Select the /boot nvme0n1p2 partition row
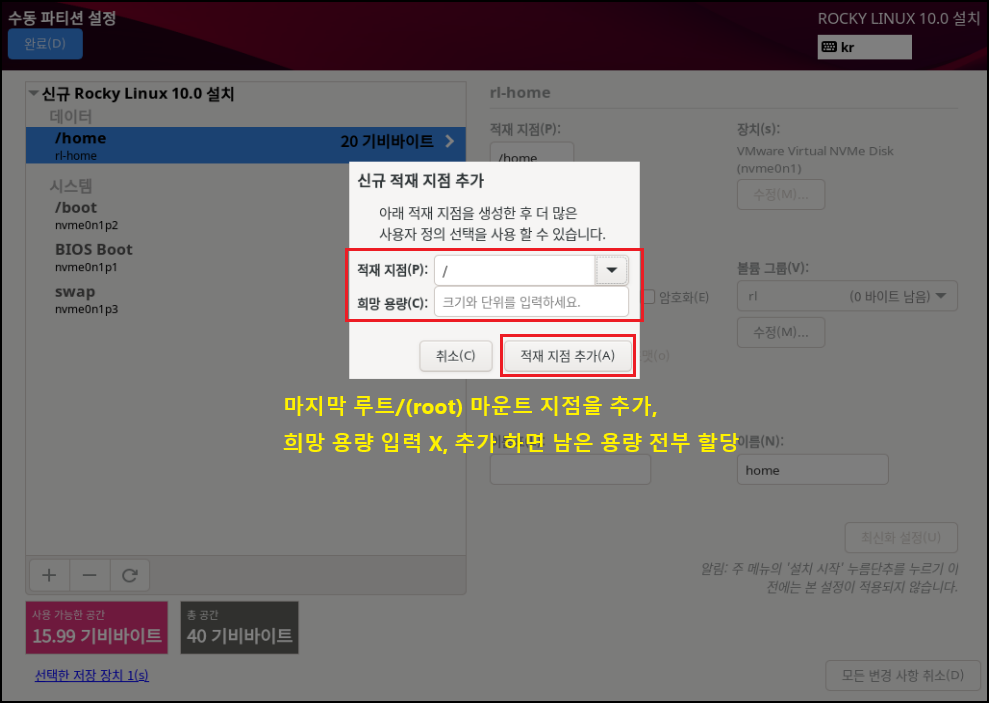The height and width of the screenshot is (703, 989). (x=246, y=215)
